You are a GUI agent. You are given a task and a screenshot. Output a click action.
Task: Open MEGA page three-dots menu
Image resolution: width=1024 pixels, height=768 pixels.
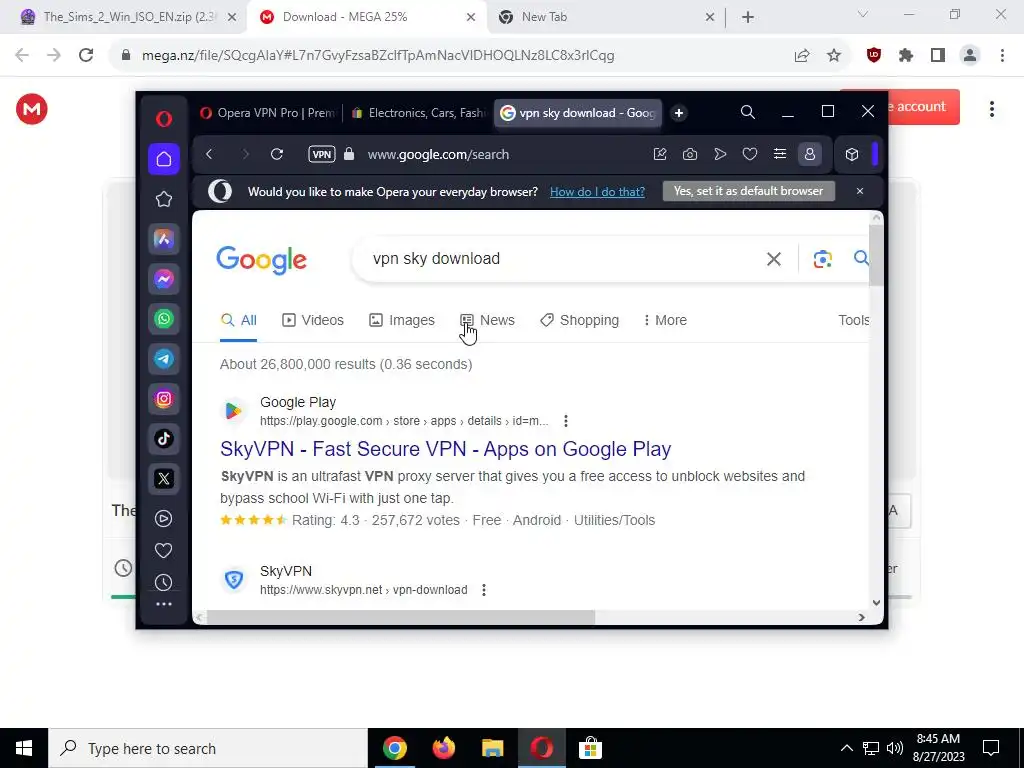991,109
